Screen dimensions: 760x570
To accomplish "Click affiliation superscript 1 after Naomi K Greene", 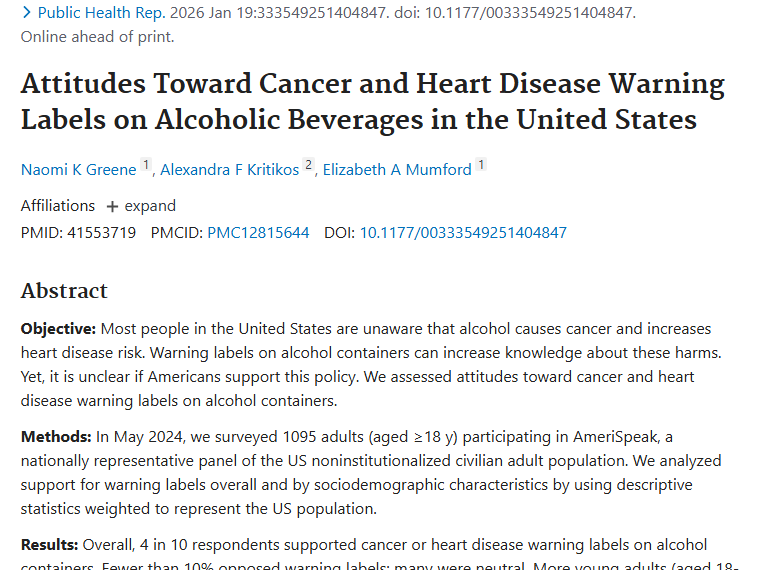I will point(146,166).
